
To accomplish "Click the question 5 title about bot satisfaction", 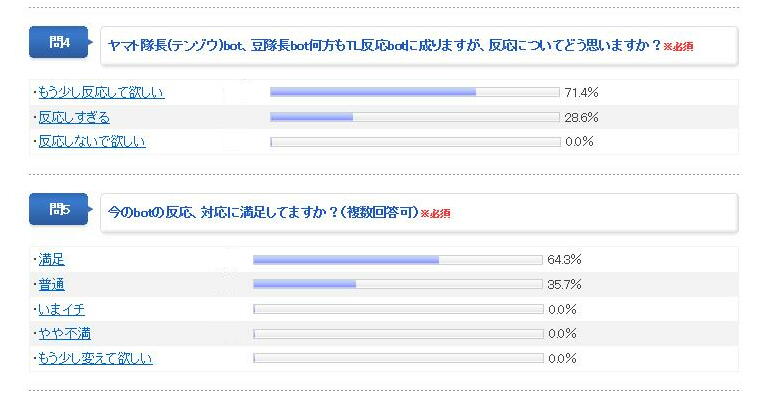I will (x=263, y=212).
